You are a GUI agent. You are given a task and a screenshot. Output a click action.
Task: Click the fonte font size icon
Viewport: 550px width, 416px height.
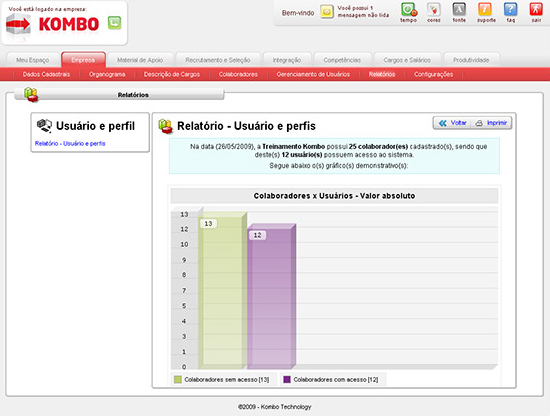pyautogui.click(x=459, y=9)
